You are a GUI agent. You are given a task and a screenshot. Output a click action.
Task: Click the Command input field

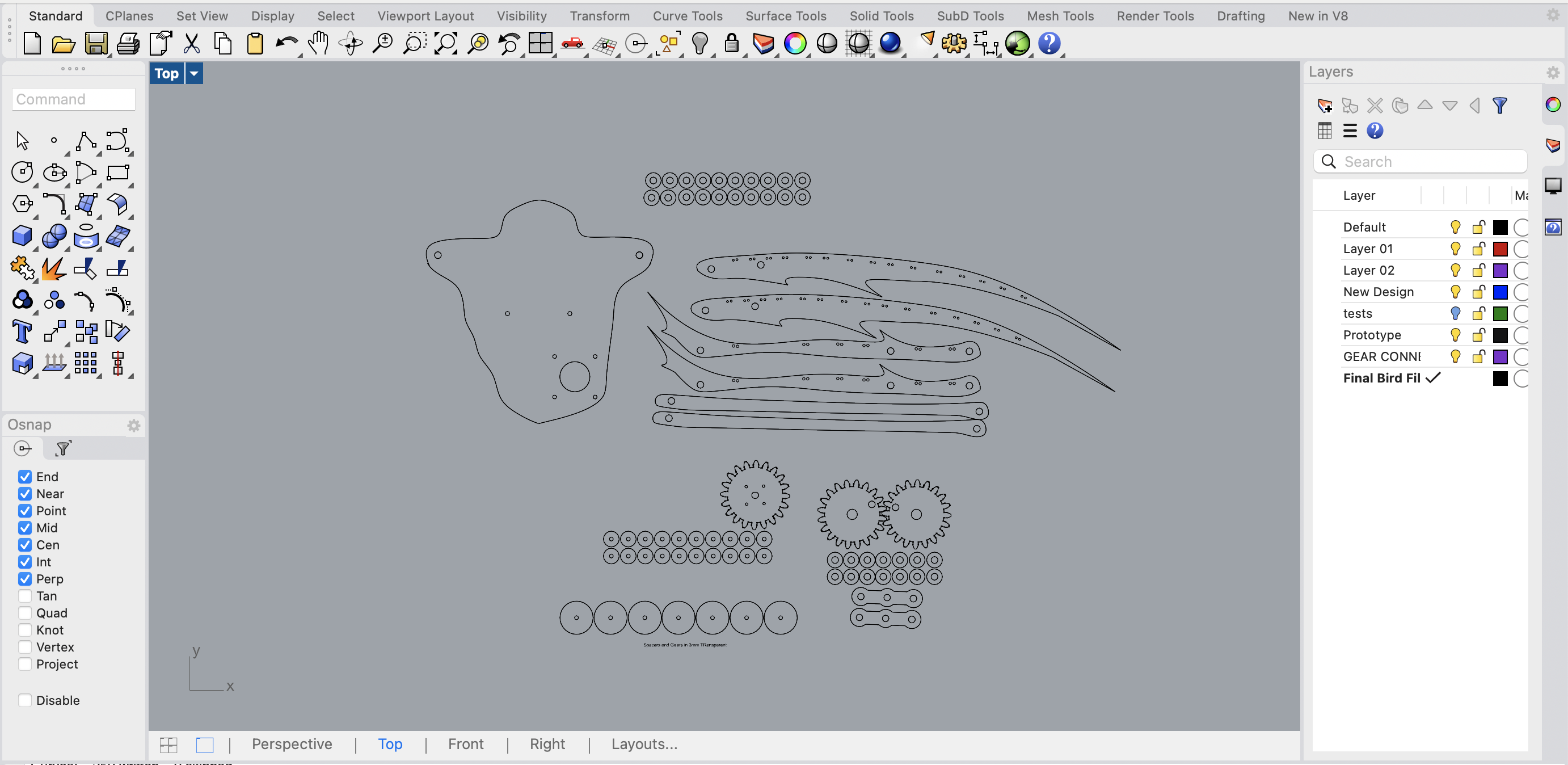tap(74, 99)
